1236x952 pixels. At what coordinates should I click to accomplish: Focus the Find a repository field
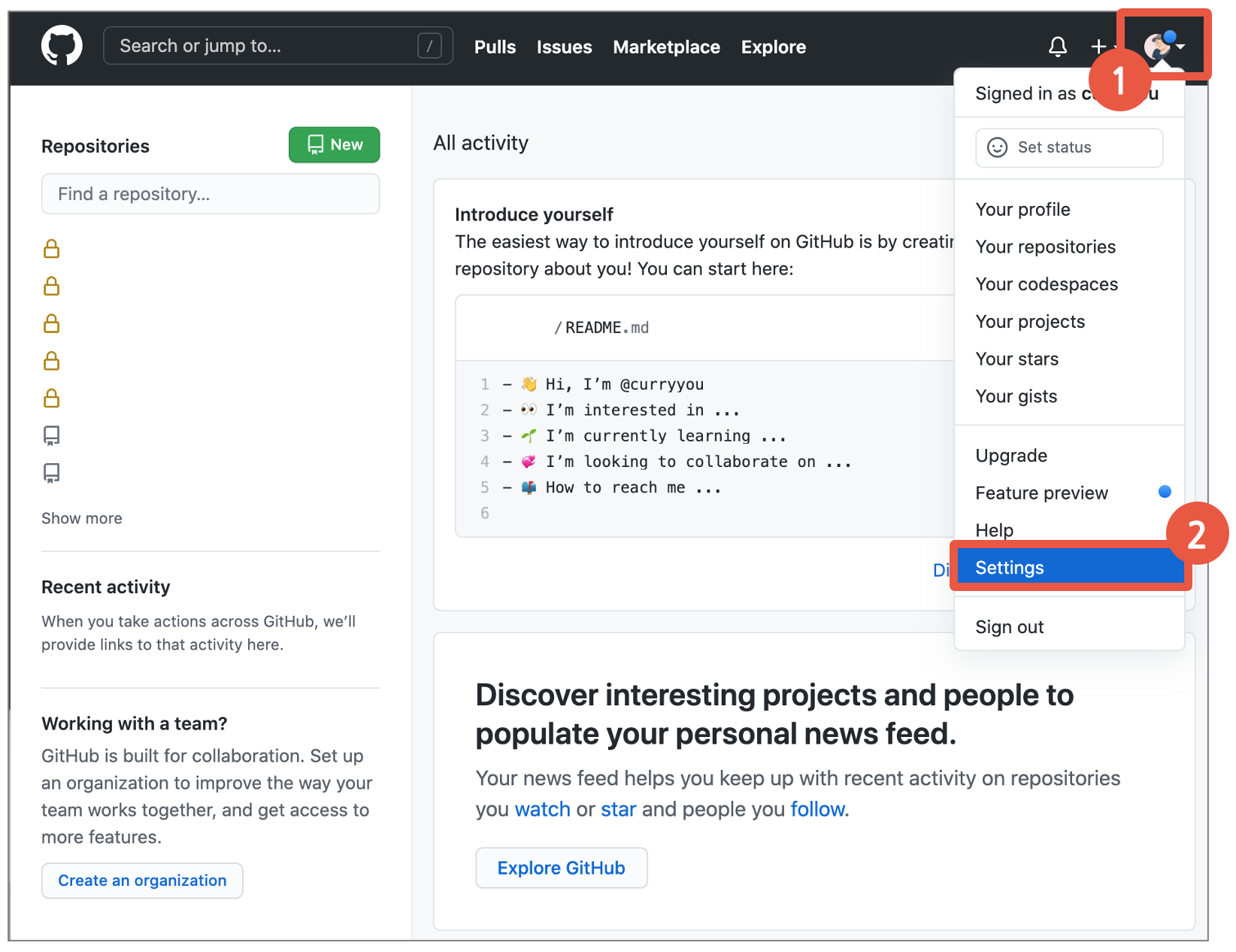211,194
